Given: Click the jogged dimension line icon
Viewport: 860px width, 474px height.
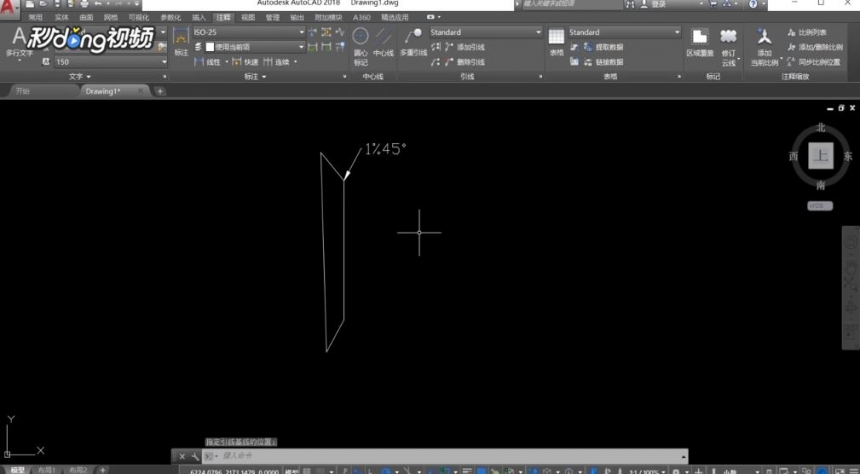Looking at the screenshot, I should (340, 32).
